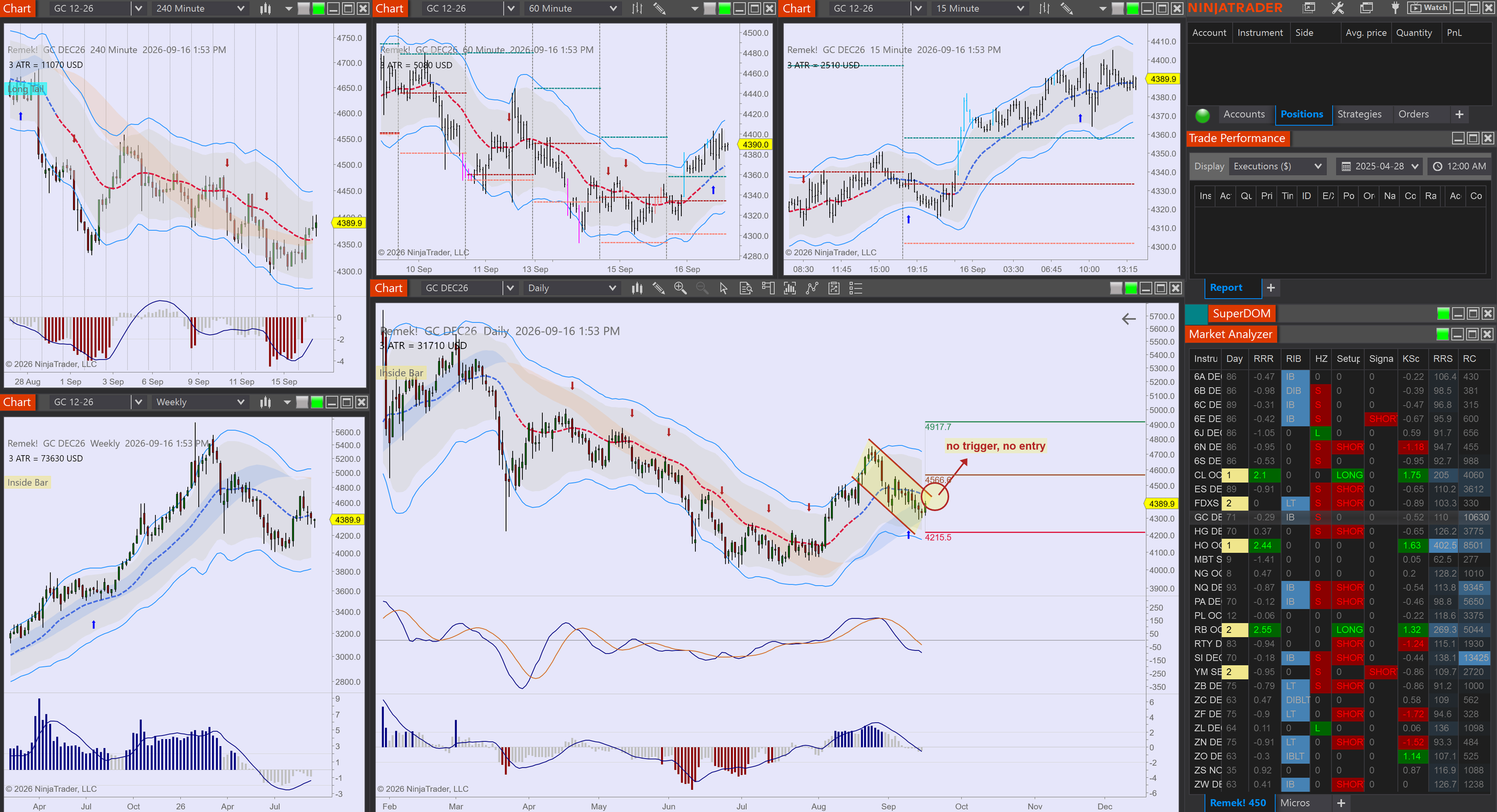1497x812 pixels.
Task: Open the drawing tools pencil in Daily chart
Action: coord(659,288)
